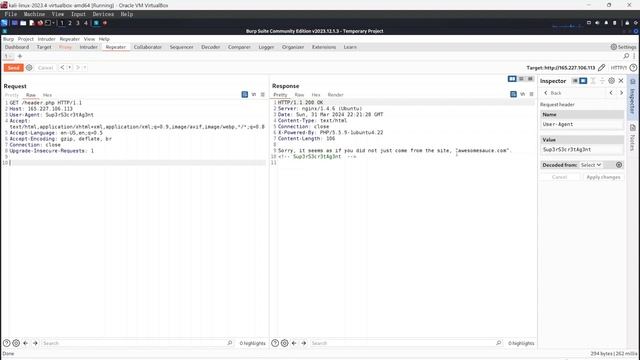Switch to the Target tab

click(x=44, y=47)
